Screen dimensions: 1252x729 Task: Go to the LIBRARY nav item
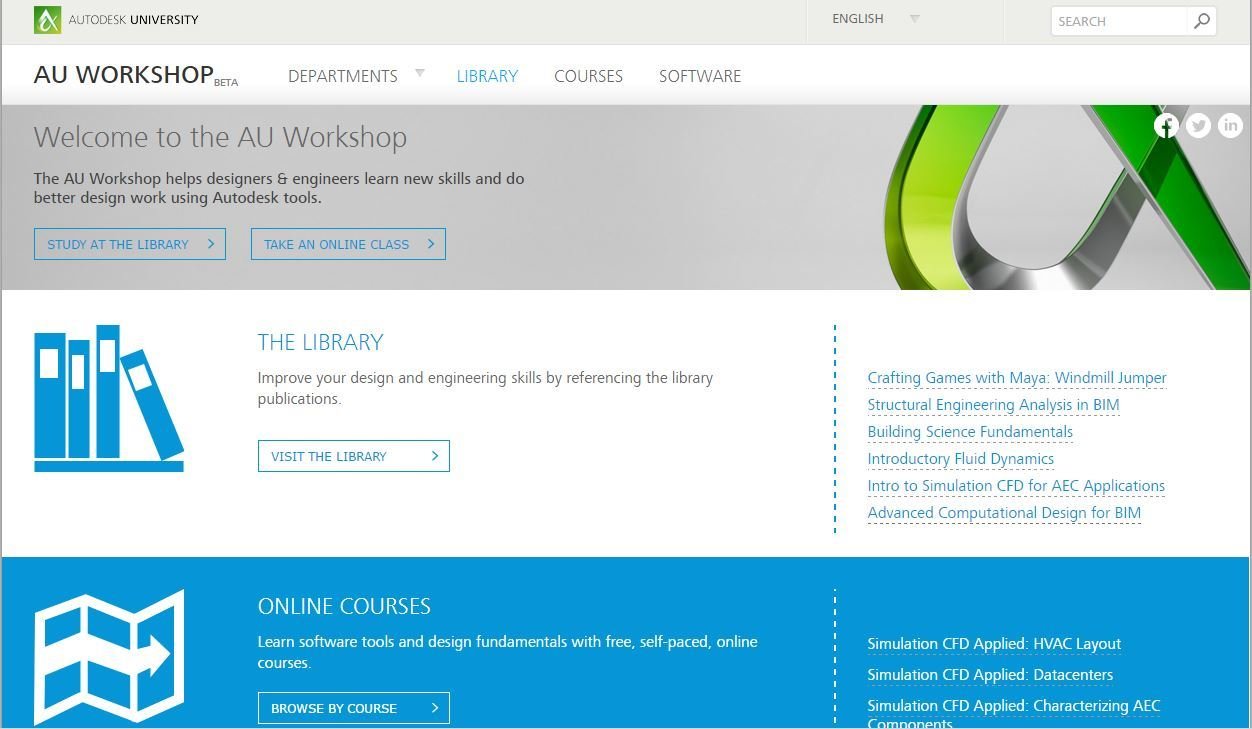(x=487, y=76)
